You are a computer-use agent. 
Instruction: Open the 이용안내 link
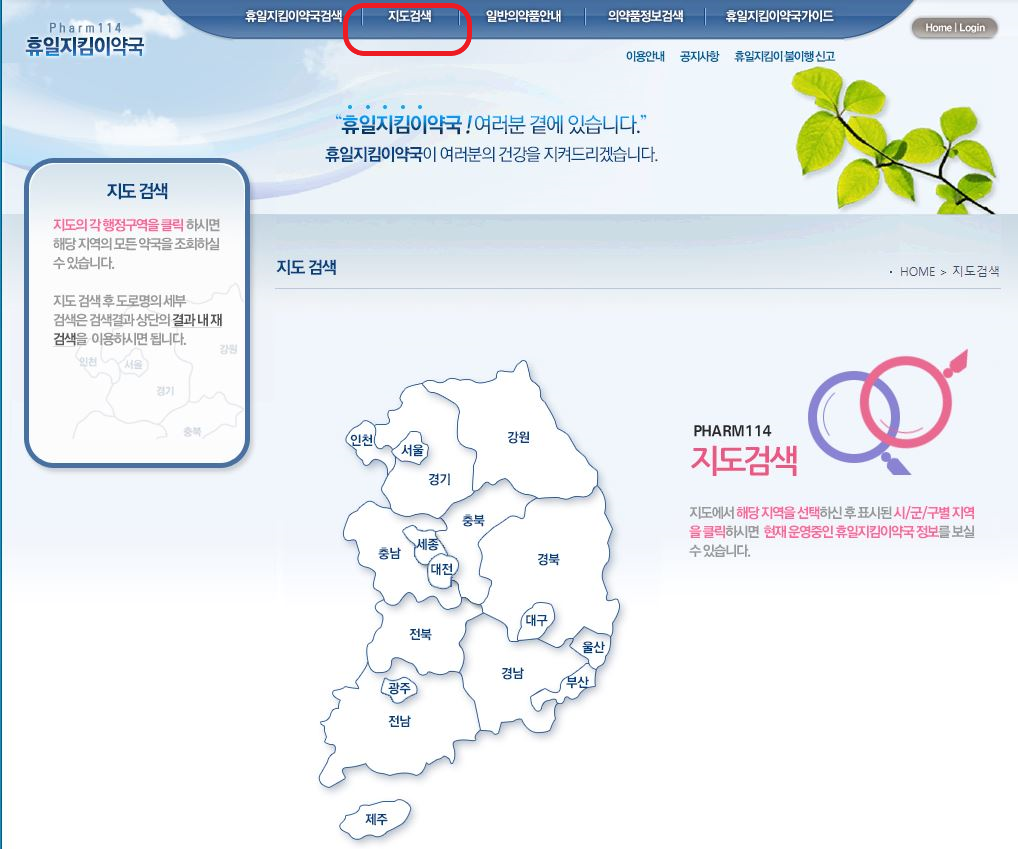645,57
